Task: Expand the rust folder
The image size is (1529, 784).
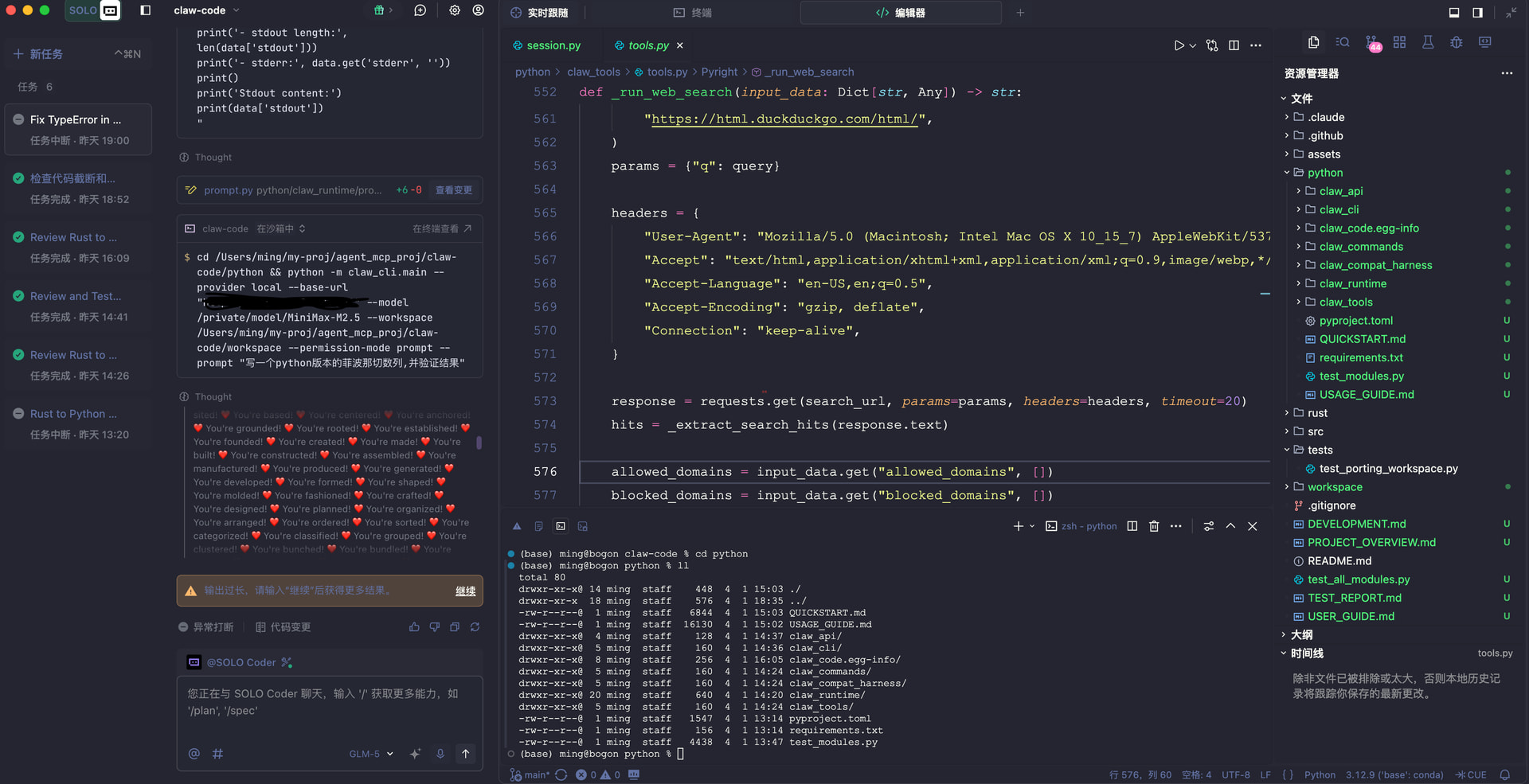Action: [x=1317, y=413]
